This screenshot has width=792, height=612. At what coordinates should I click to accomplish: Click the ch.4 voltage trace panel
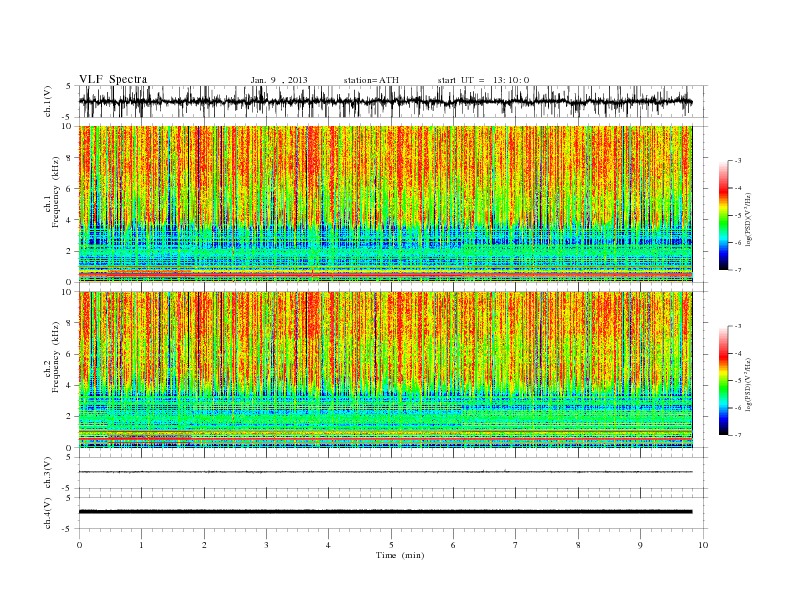(x=393, y=513)
